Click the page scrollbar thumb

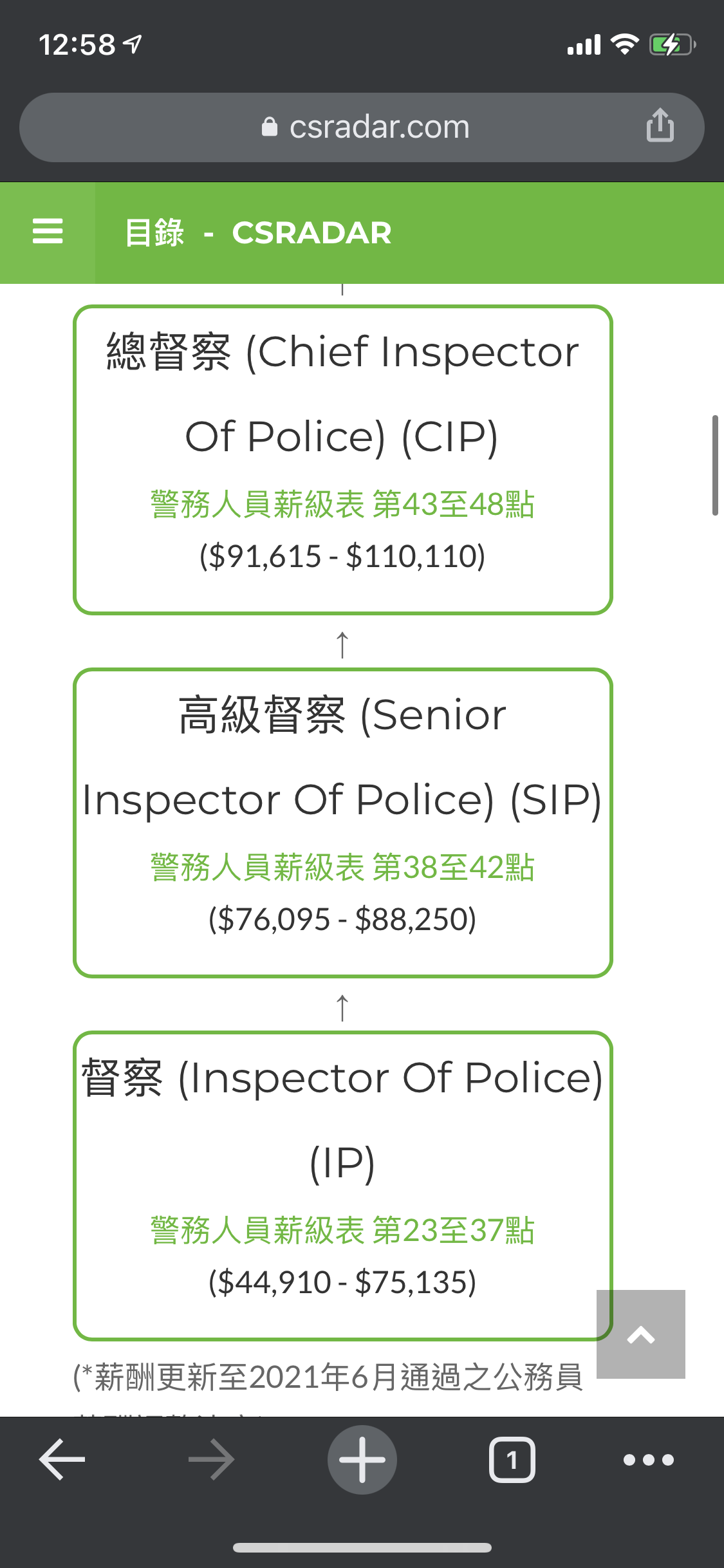(715, 465)
